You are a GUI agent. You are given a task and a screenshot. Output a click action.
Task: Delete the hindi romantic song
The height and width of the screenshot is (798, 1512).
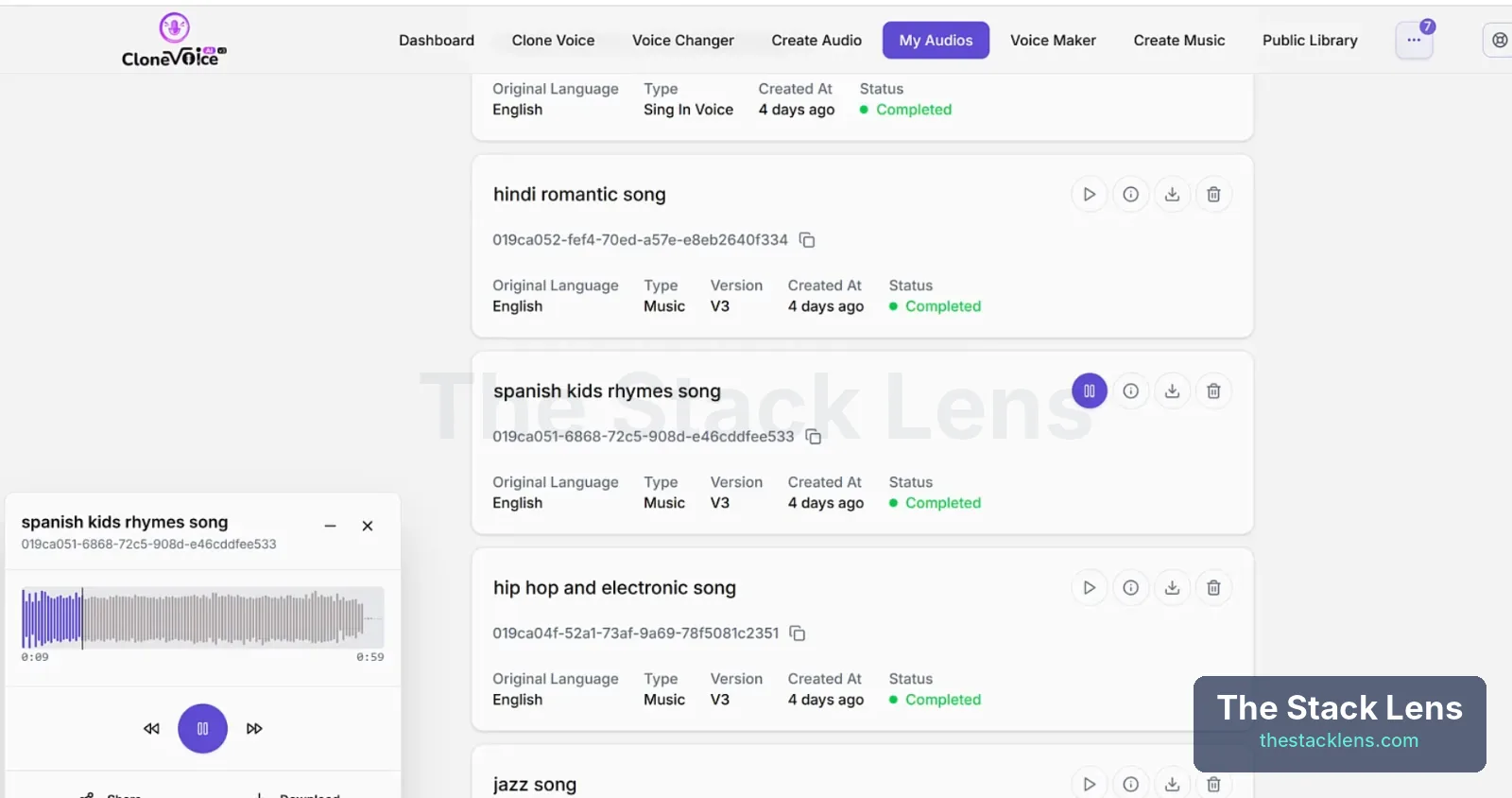coord(1213,195)
